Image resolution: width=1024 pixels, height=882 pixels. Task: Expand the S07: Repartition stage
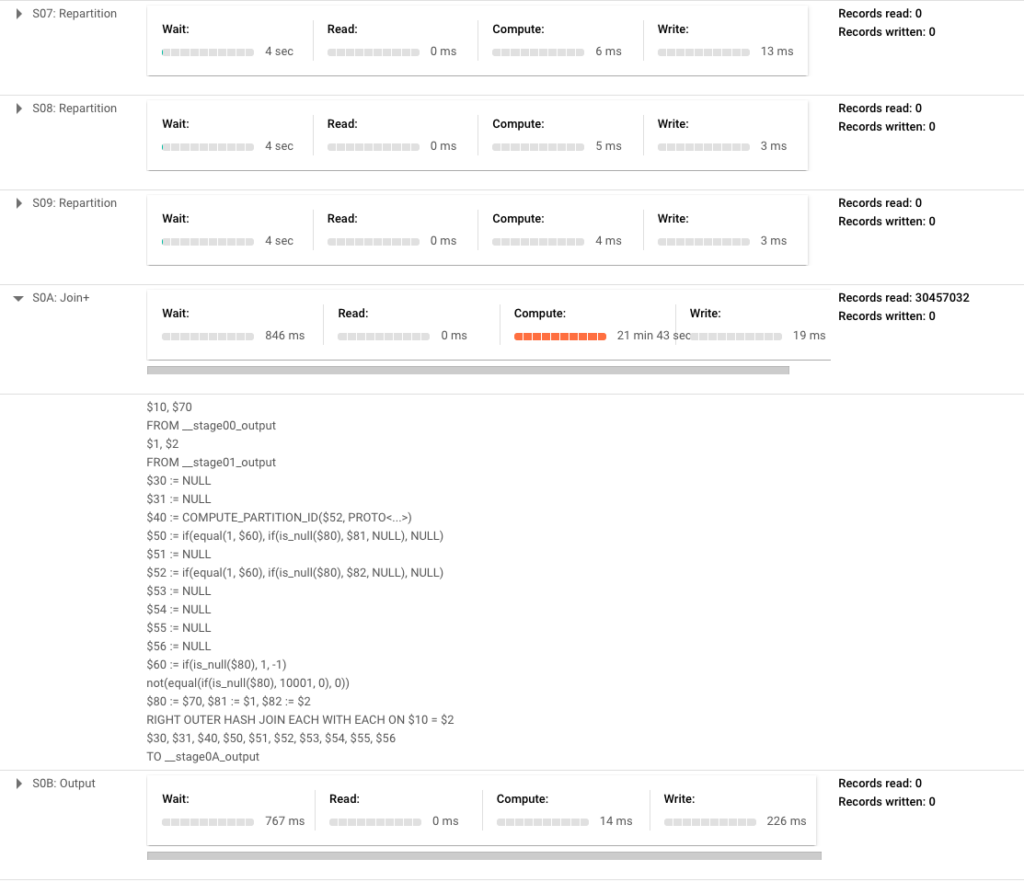18,13
